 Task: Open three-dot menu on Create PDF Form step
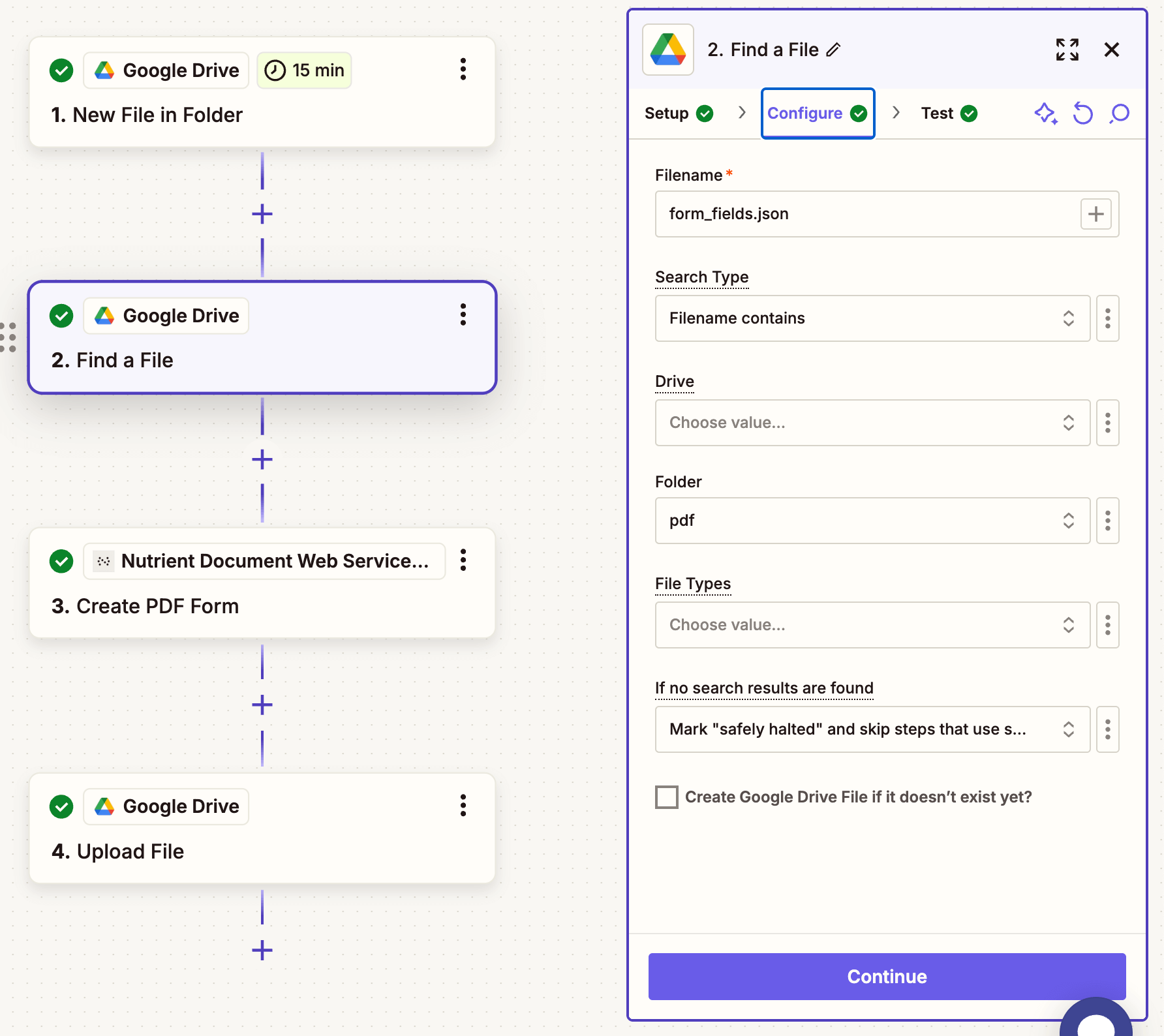(463, 560)
